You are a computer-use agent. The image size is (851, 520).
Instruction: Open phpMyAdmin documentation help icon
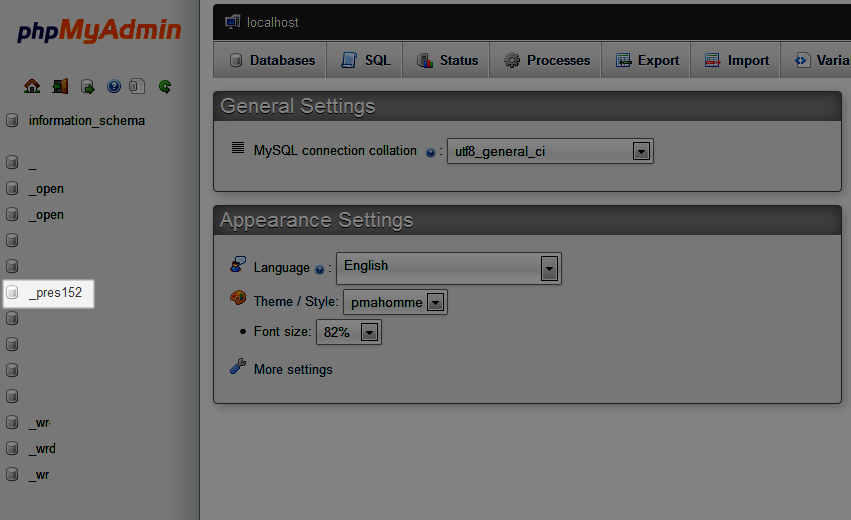click(x=113, y=87)
